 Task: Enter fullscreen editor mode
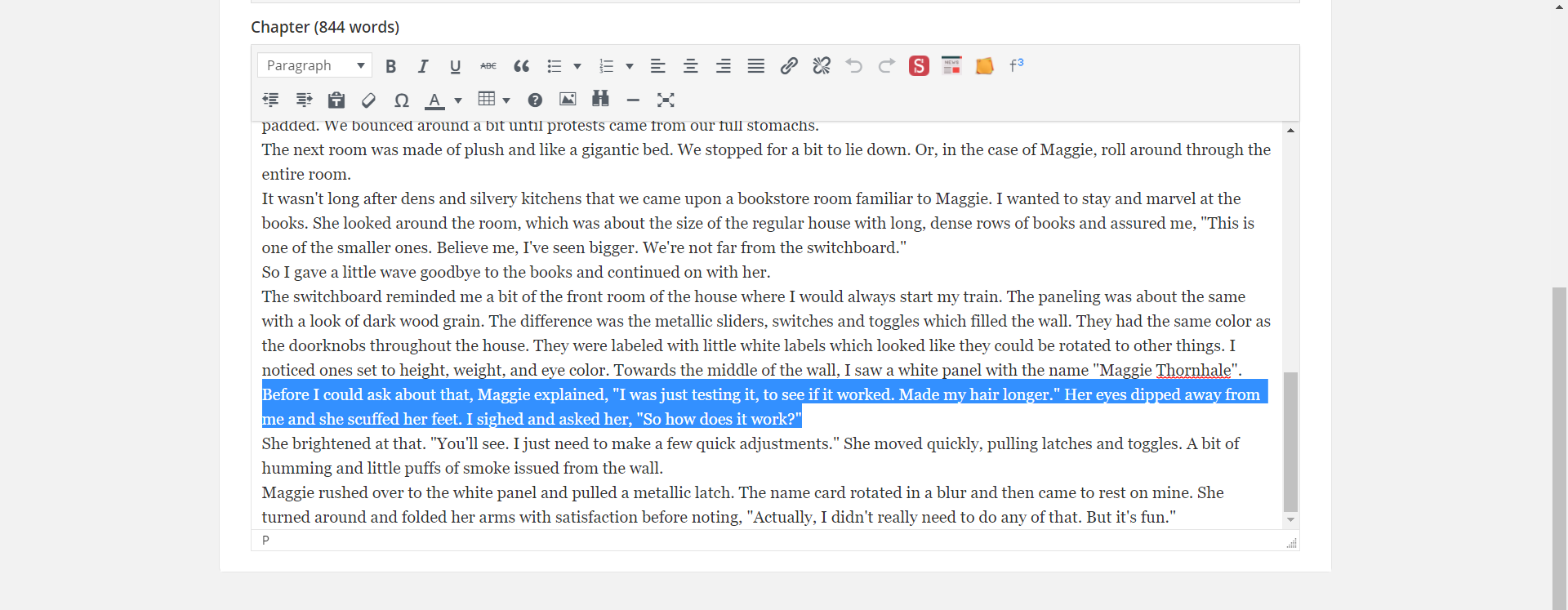click(666, 100)
